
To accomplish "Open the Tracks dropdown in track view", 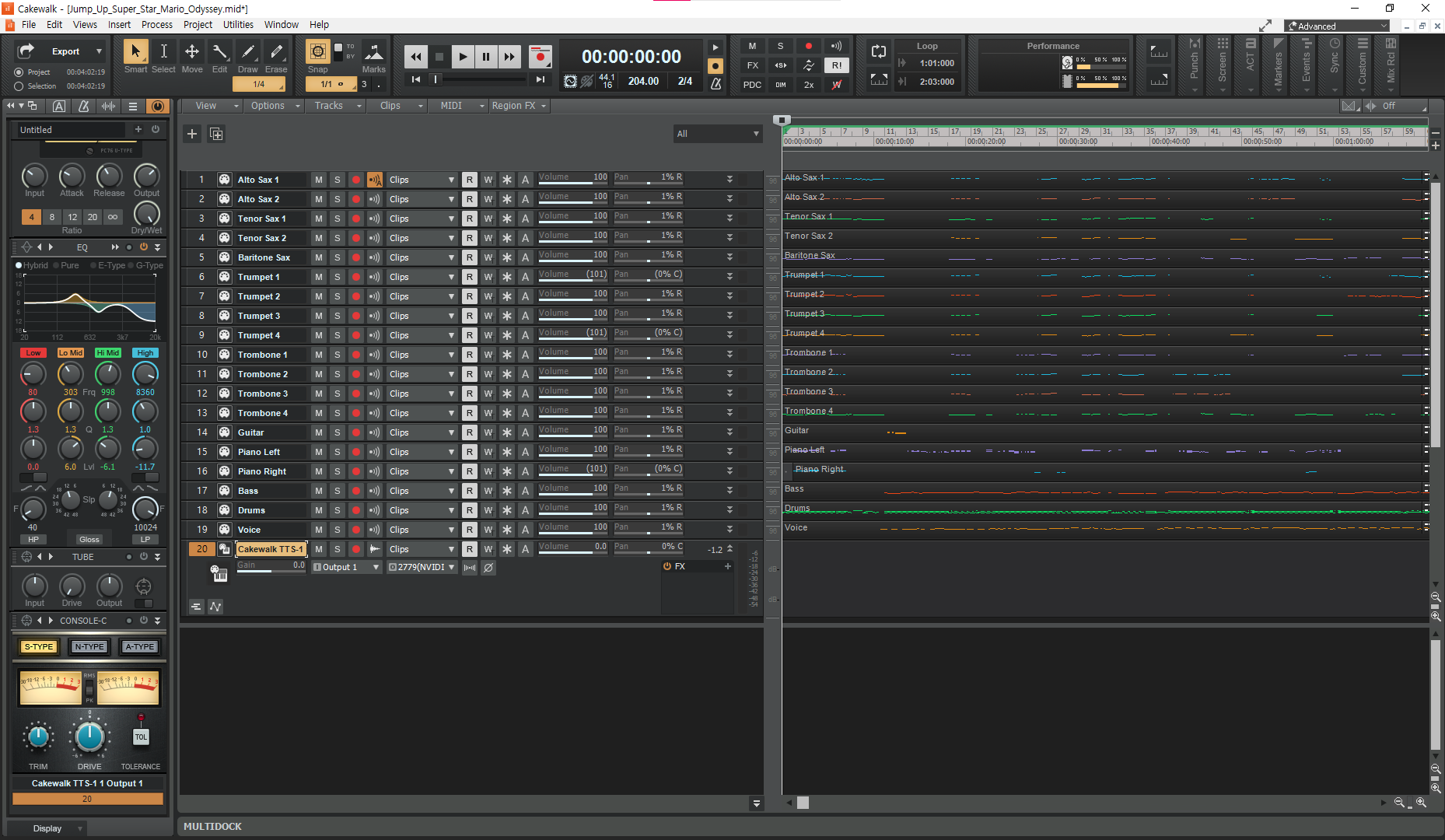I will click(336, 106).
